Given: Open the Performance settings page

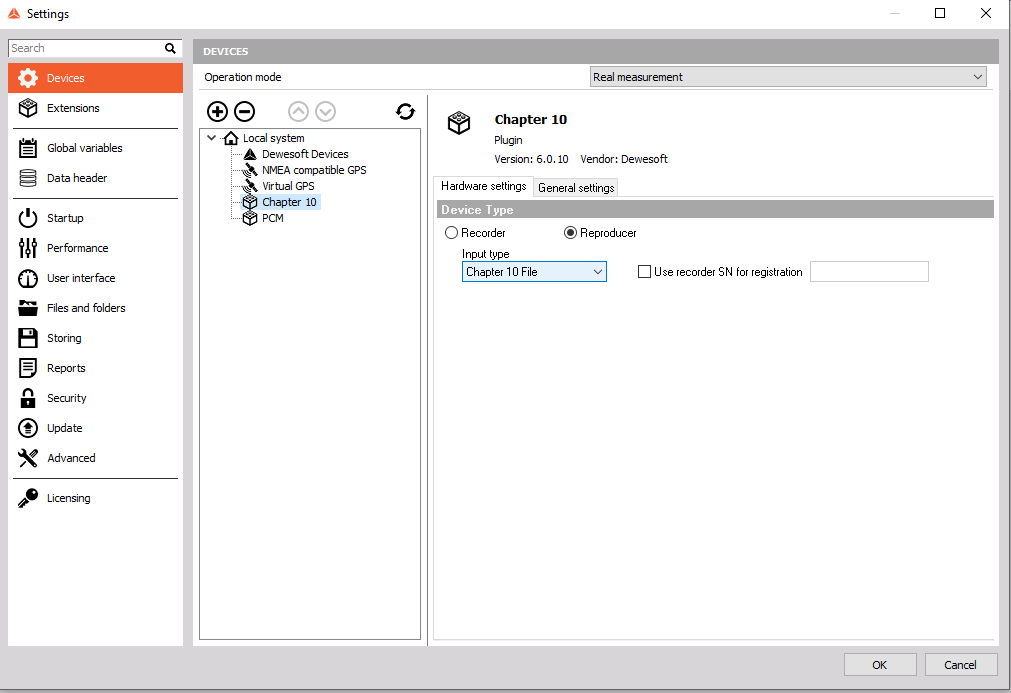Looking at the screenshot, I should point(95,248).
